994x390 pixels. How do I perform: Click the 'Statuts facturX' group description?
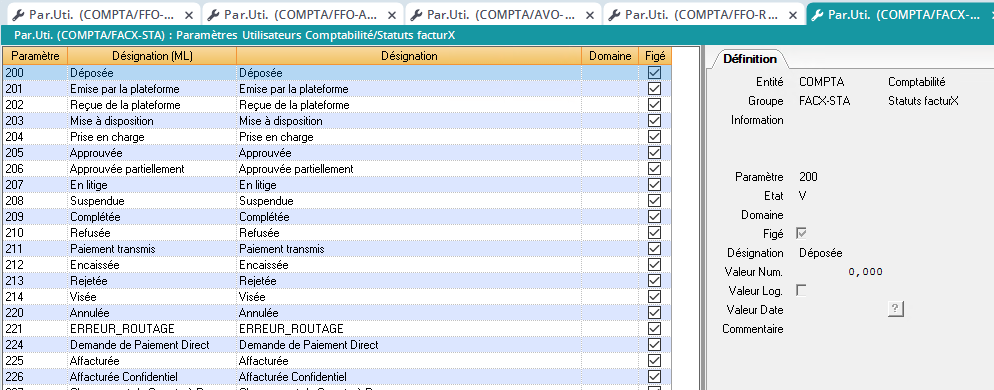(x=923, y=101)
